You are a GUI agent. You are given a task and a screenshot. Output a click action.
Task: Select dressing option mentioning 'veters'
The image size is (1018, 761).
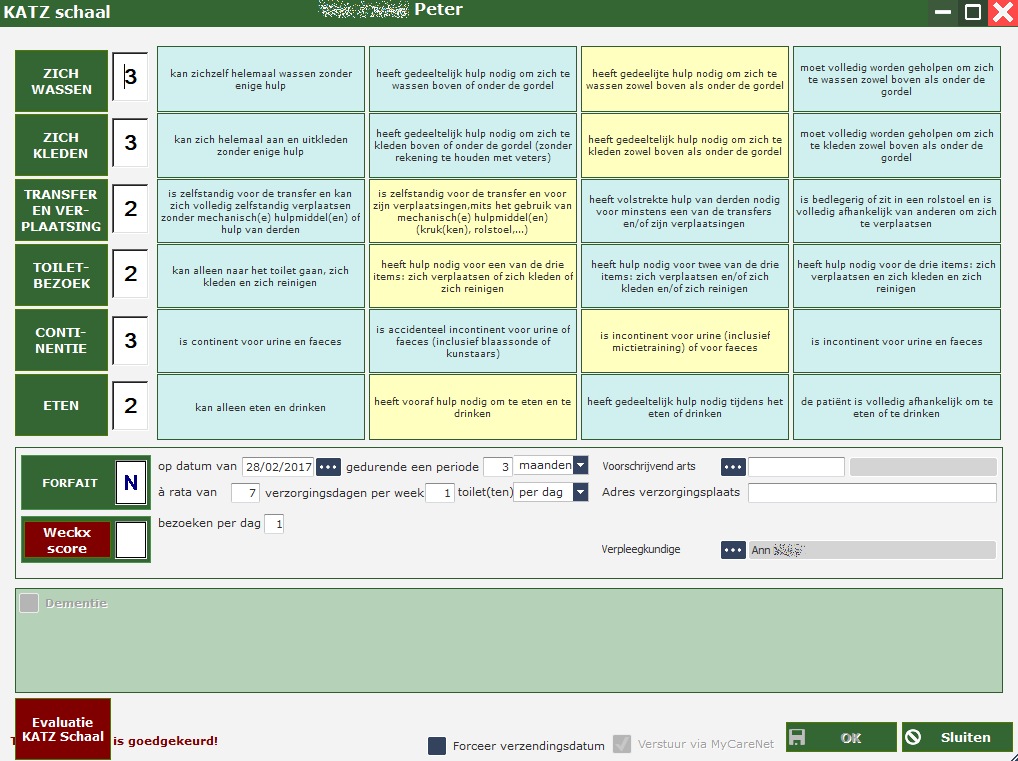tap(473, 145)
